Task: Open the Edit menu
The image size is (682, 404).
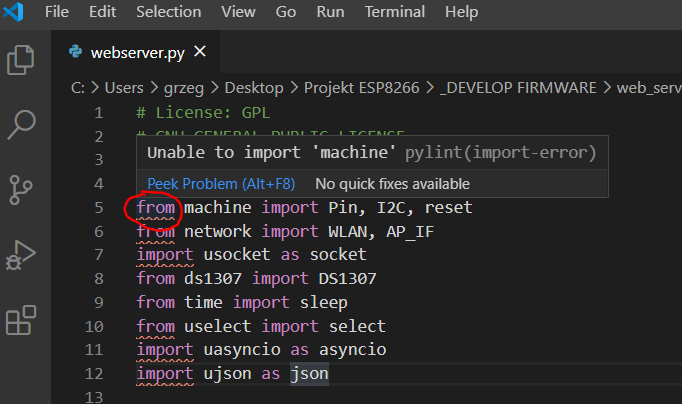Action: 102,12
